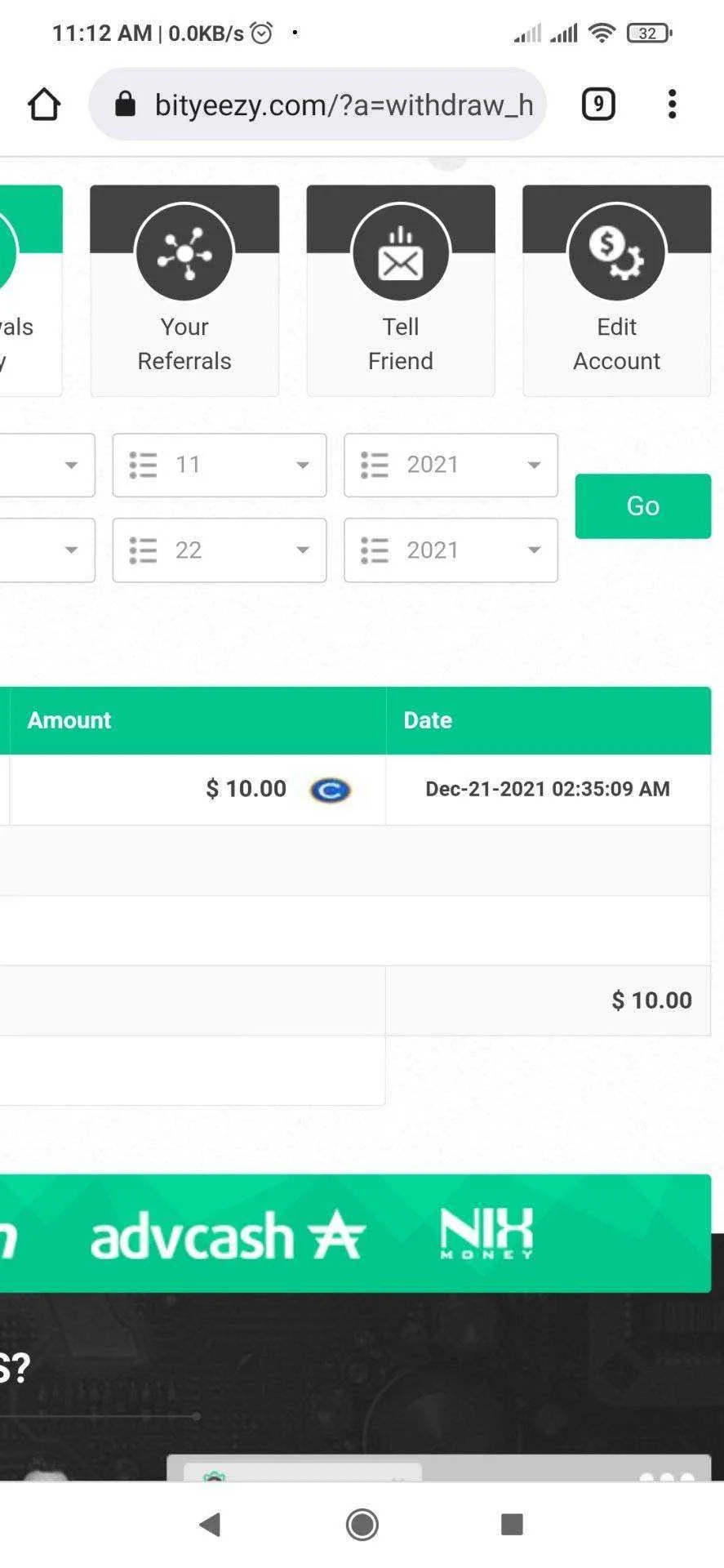The image size is (724, 1568).
Task: Tap the Android home navigation button
Action: (362, 1524)
